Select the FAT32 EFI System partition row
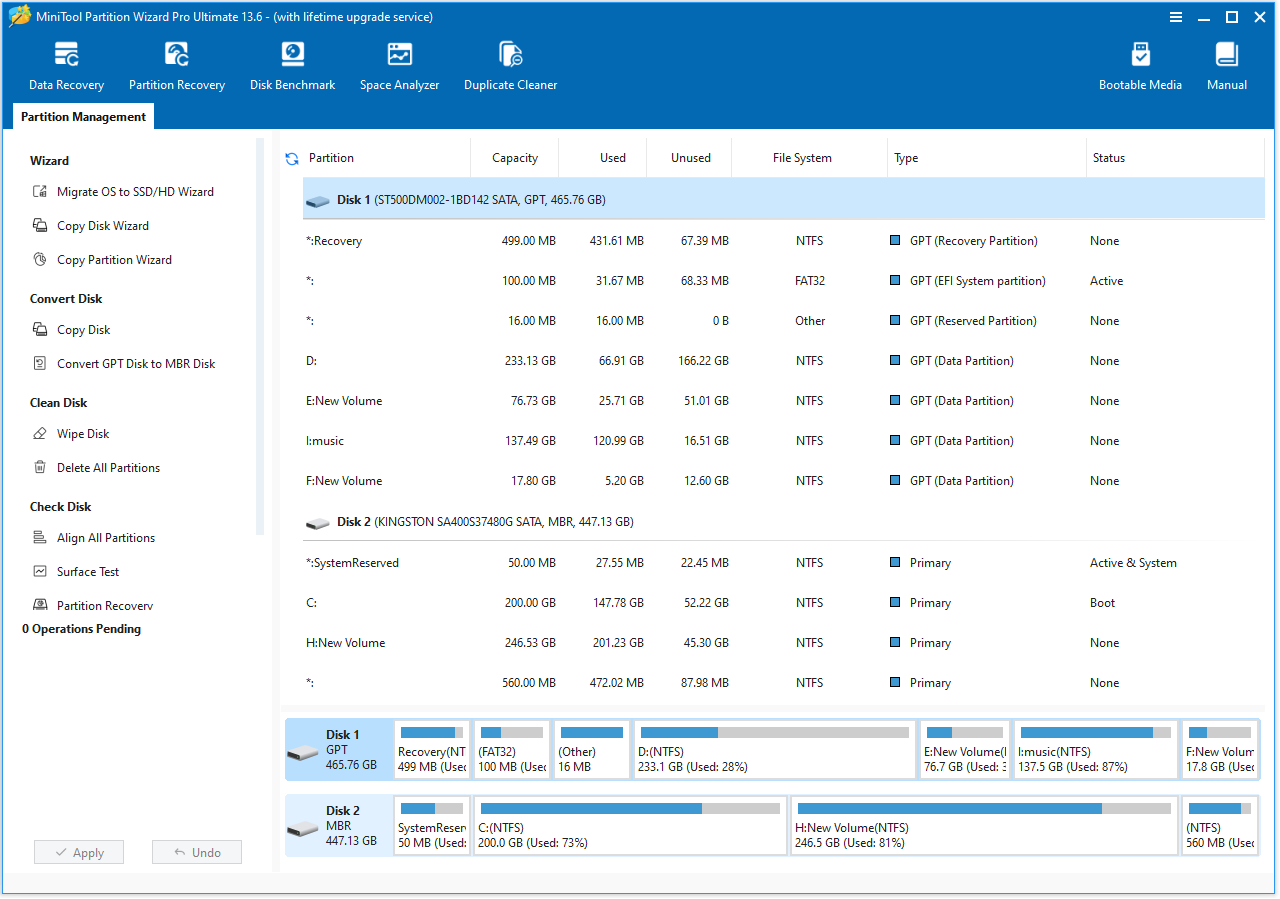Image resolution: width=1280 pixels, height=899 pixels. (784, 281)
